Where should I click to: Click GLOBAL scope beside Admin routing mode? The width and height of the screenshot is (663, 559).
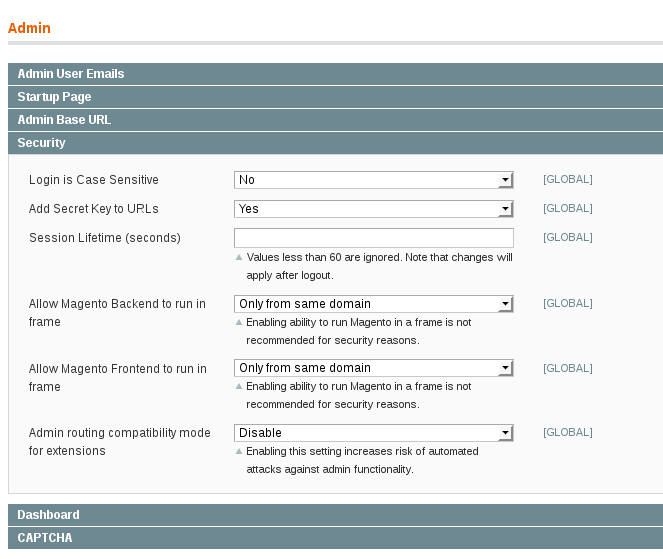click(x=568, y=432)
